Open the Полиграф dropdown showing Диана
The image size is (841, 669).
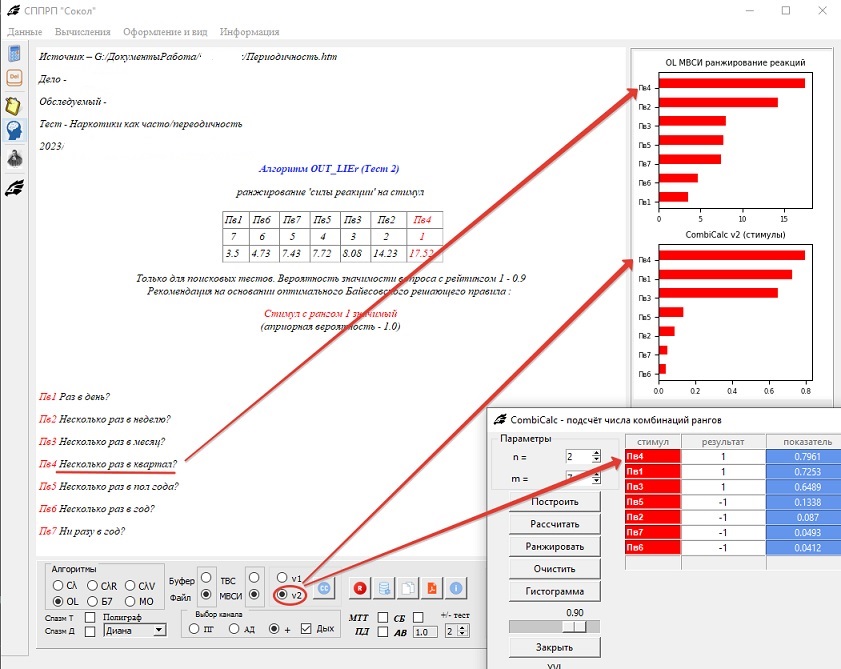(x=135, y=630)
